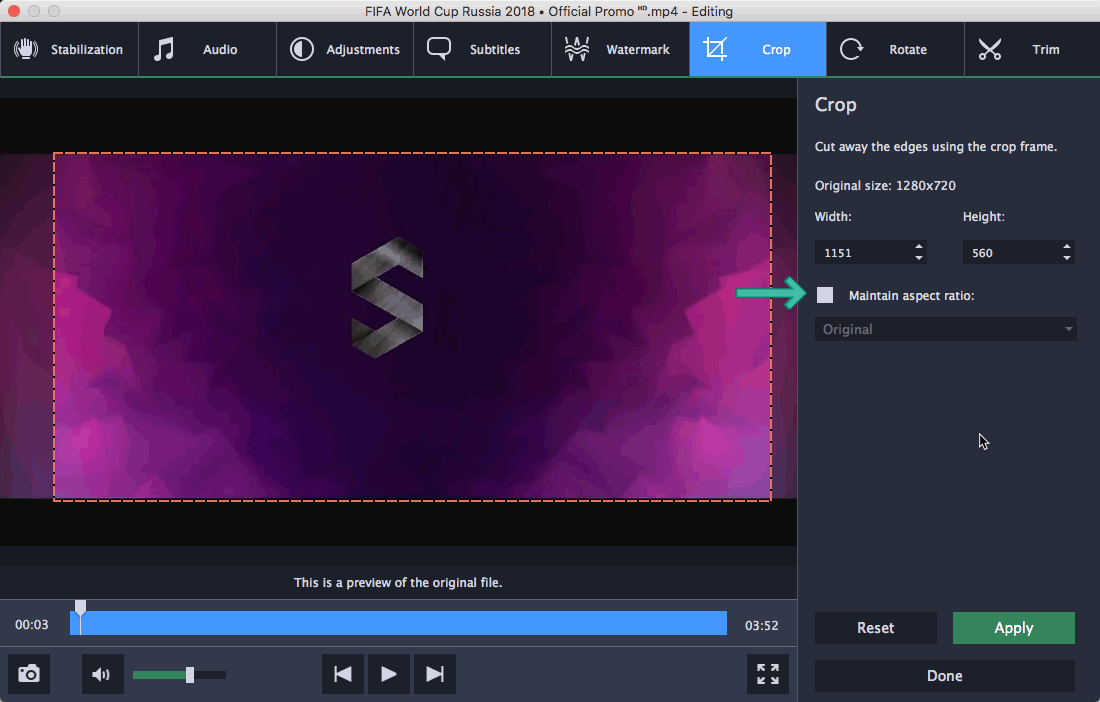This screenshot has height=702, width=1100.
Task: Skip to previous frame button
Action: click(343, 674)
